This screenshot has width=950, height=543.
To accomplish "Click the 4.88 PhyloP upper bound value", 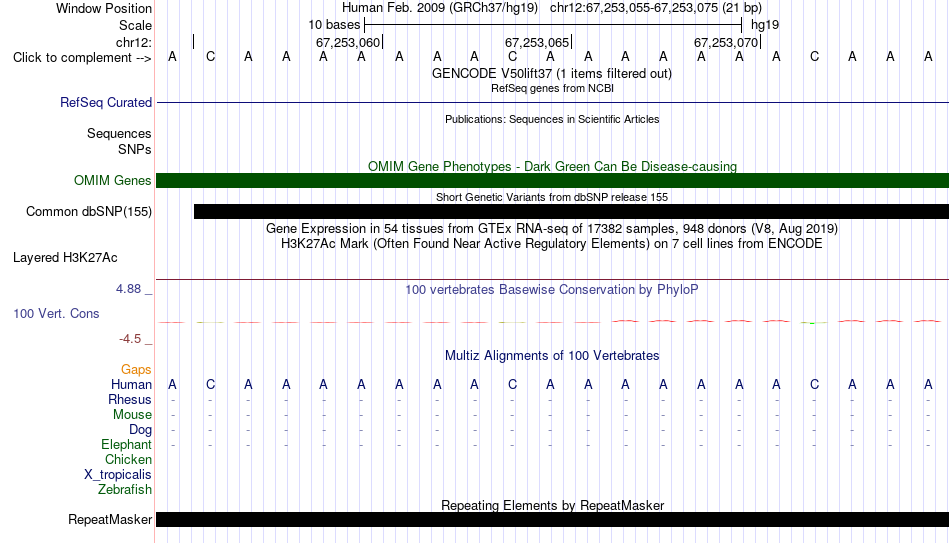I will coord(128,289).
